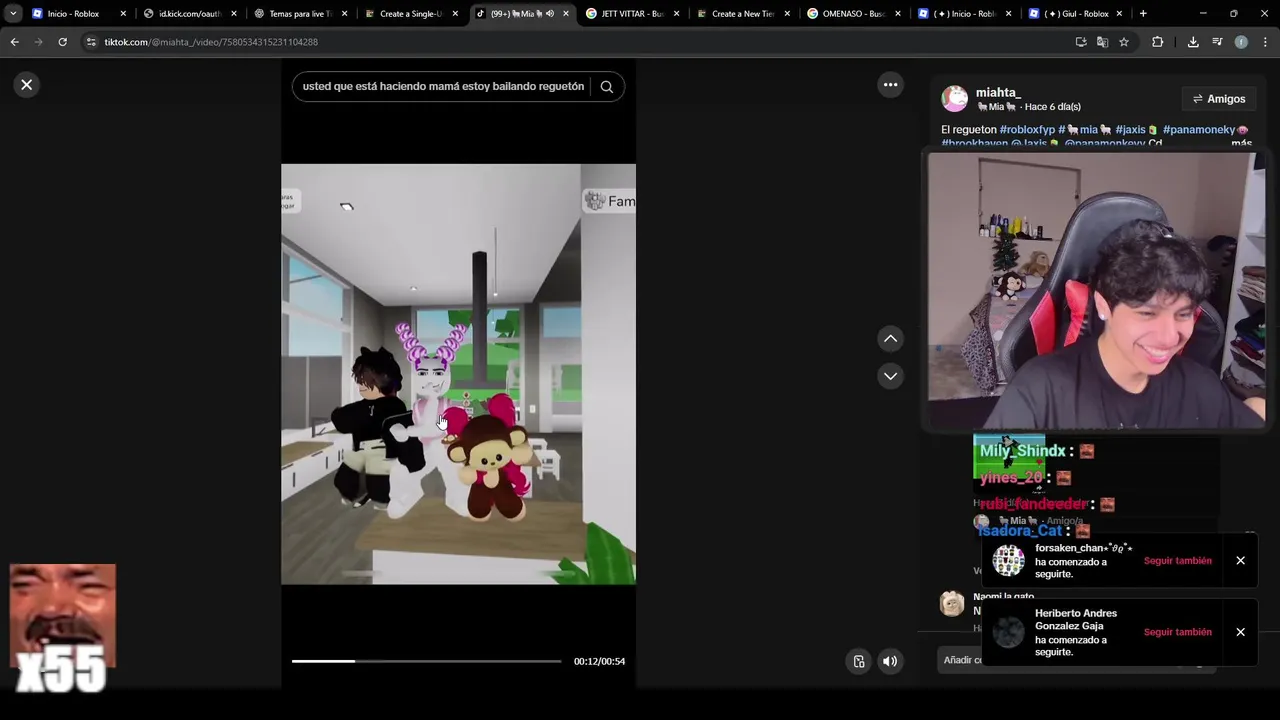Open forsaken_chan's avatar in notification
The image size is (1280, 720).
(1008, 561)
